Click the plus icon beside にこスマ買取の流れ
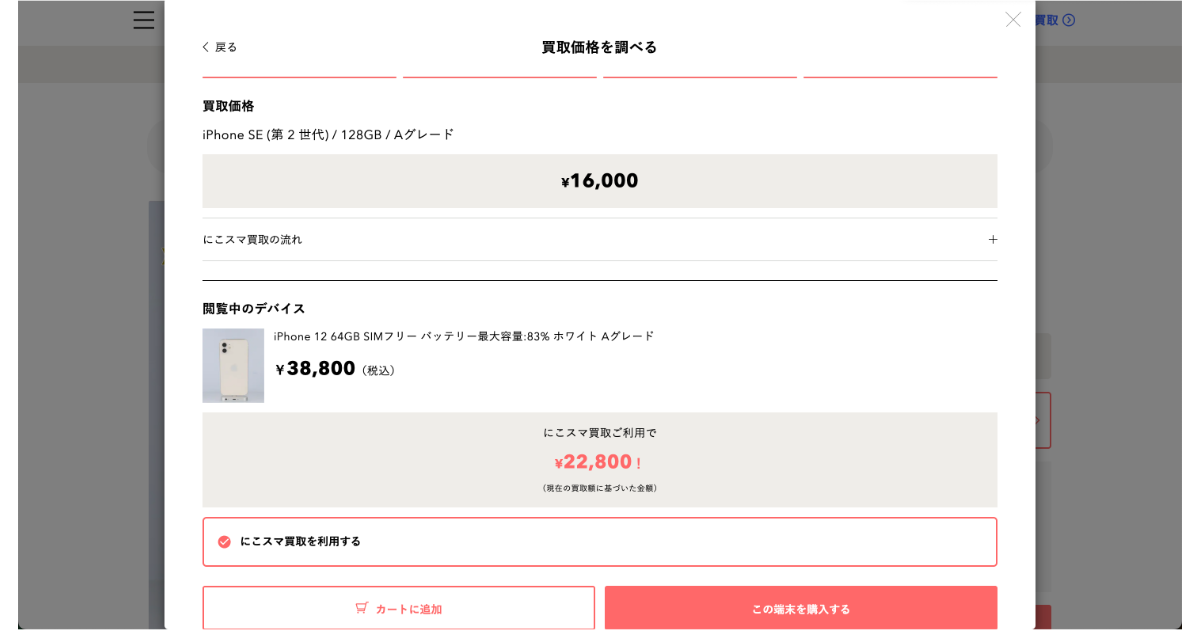 pos(992,239)
